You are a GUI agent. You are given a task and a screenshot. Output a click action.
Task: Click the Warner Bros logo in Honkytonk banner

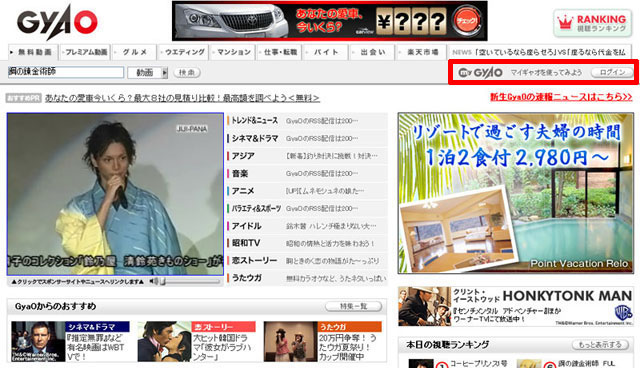tap(622, 313)
